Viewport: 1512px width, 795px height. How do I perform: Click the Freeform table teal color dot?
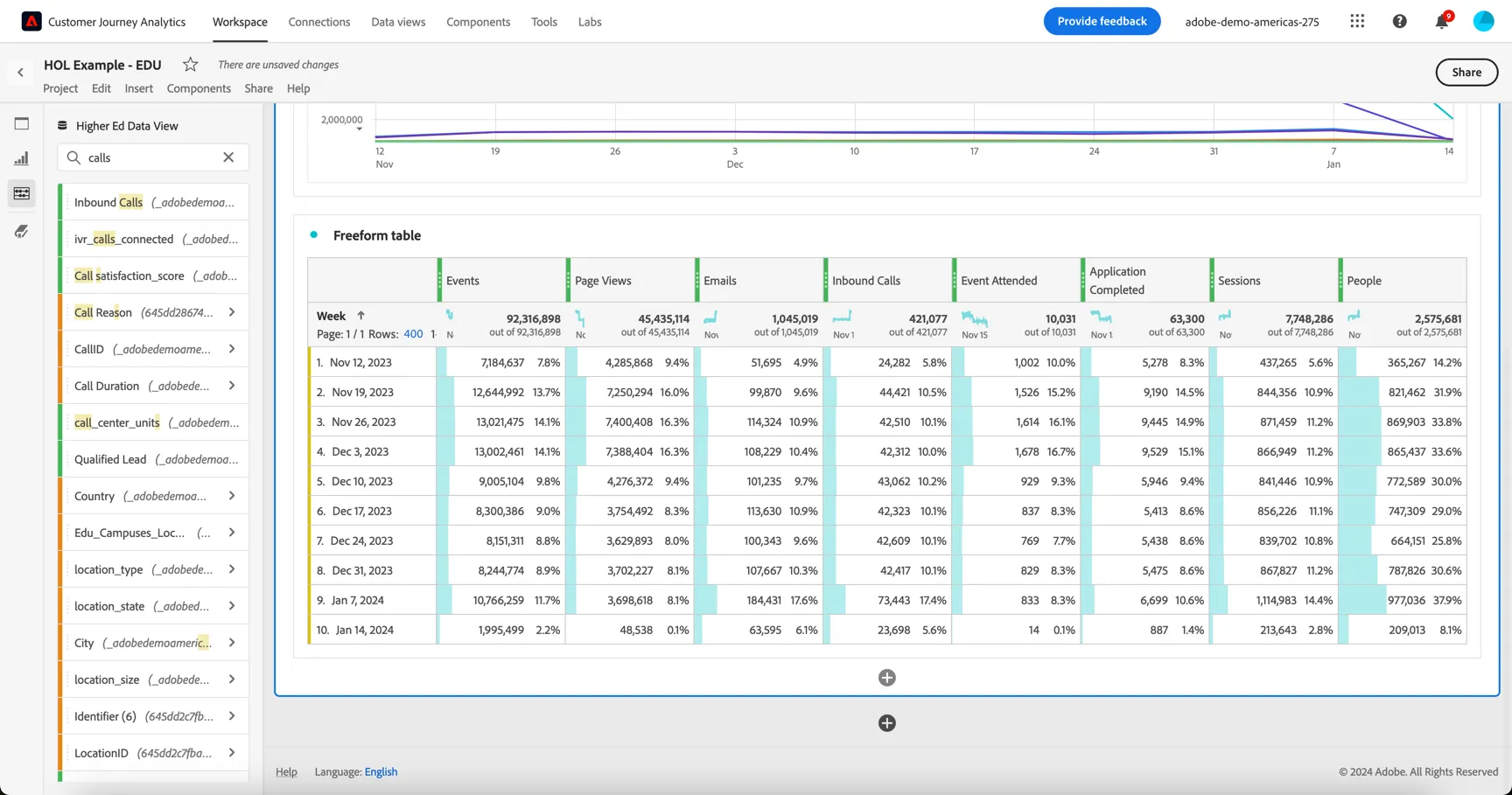(x=313, y=234)
